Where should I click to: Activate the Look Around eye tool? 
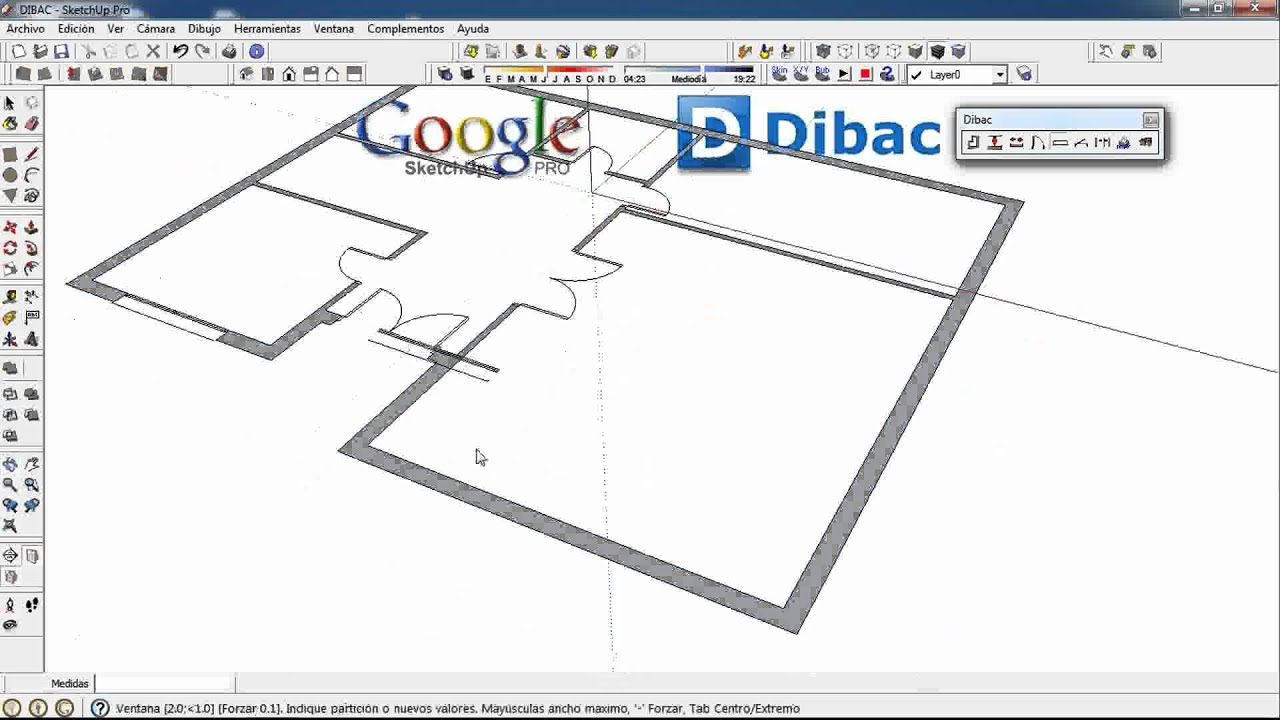coord(10,626)
